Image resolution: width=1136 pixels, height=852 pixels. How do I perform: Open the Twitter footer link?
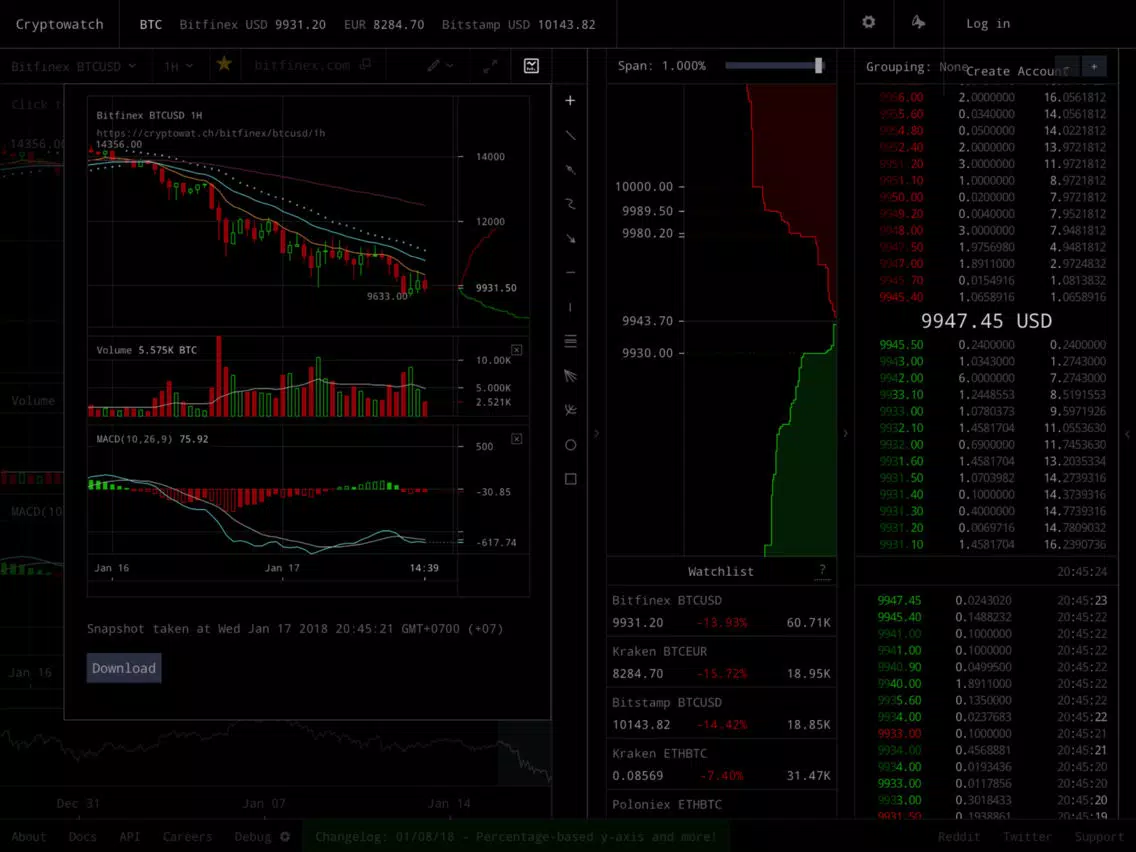[x=1027, y=837]
